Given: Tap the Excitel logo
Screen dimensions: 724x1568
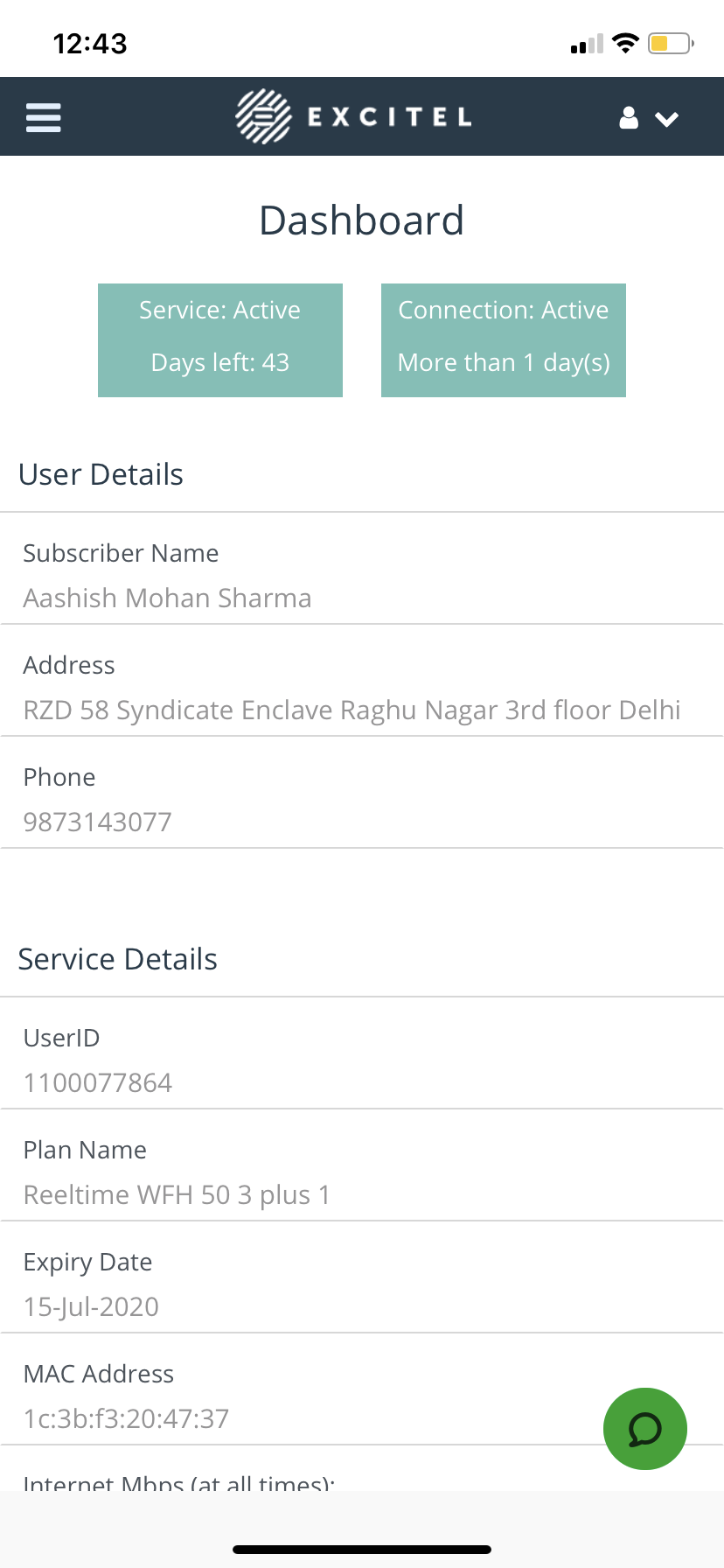Looking at the screenshot, I should coord(354,116).
